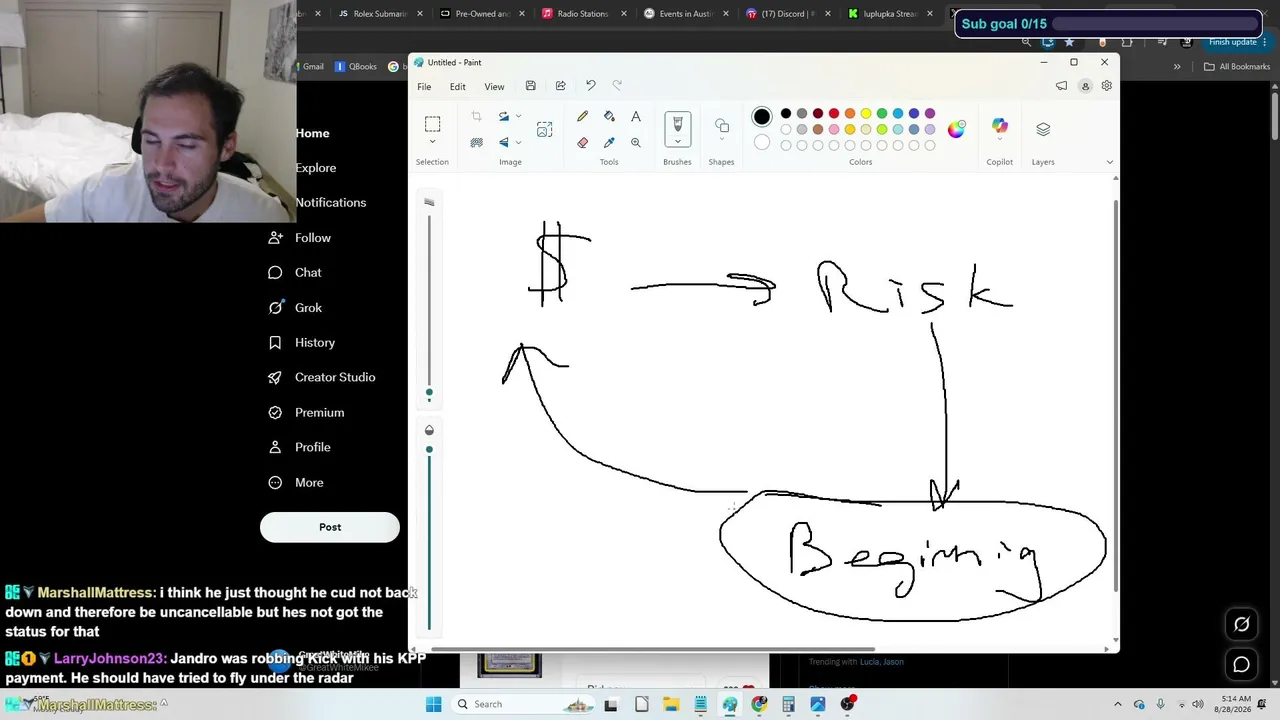Image resolution: width=1280 pixels, height=720 pixels.
Task: Go to Home in the sidebar
Action: (x=312, y=133)
